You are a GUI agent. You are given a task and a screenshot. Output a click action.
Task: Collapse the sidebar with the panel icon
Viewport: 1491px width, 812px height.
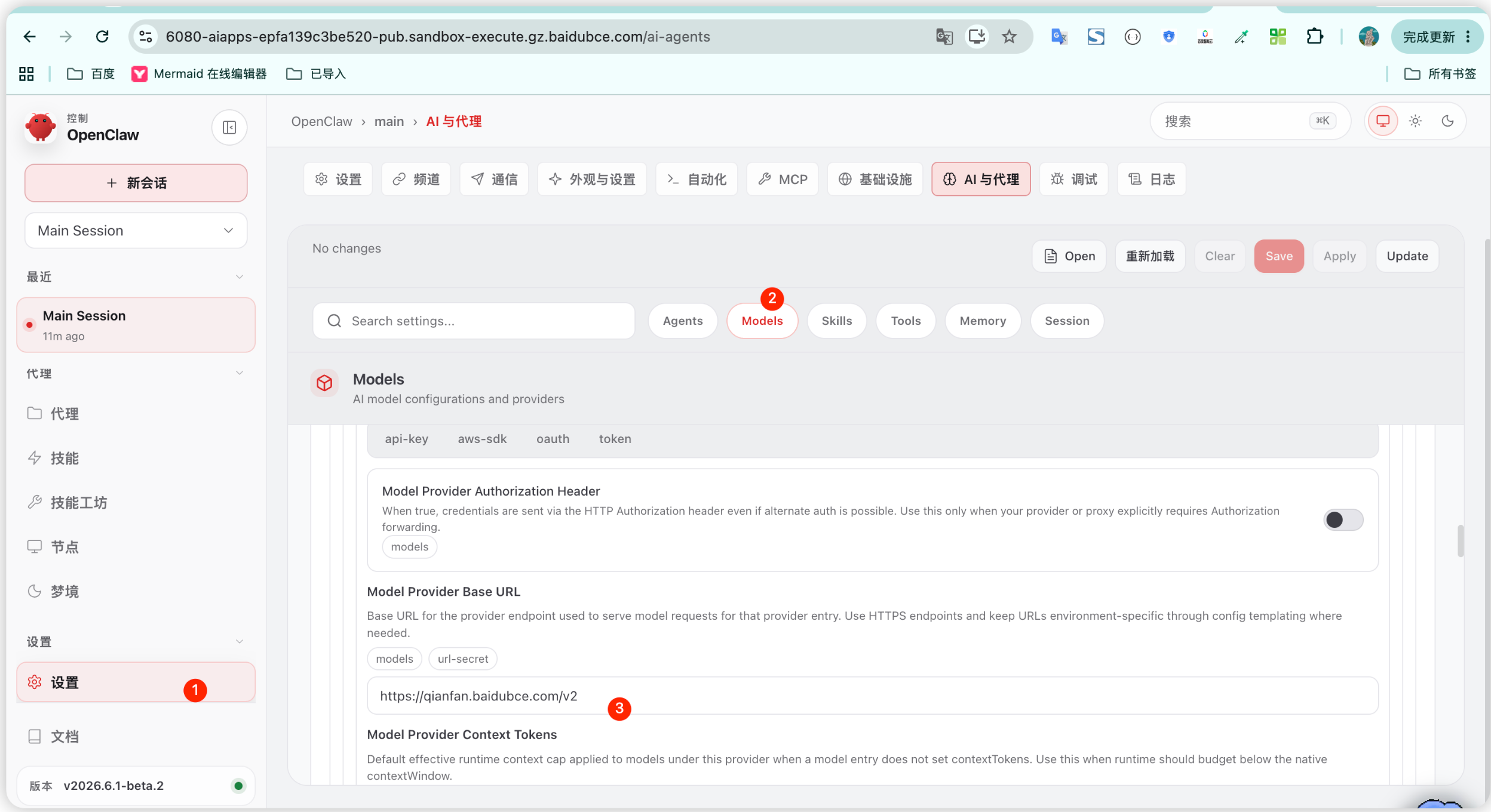[229, 127]
